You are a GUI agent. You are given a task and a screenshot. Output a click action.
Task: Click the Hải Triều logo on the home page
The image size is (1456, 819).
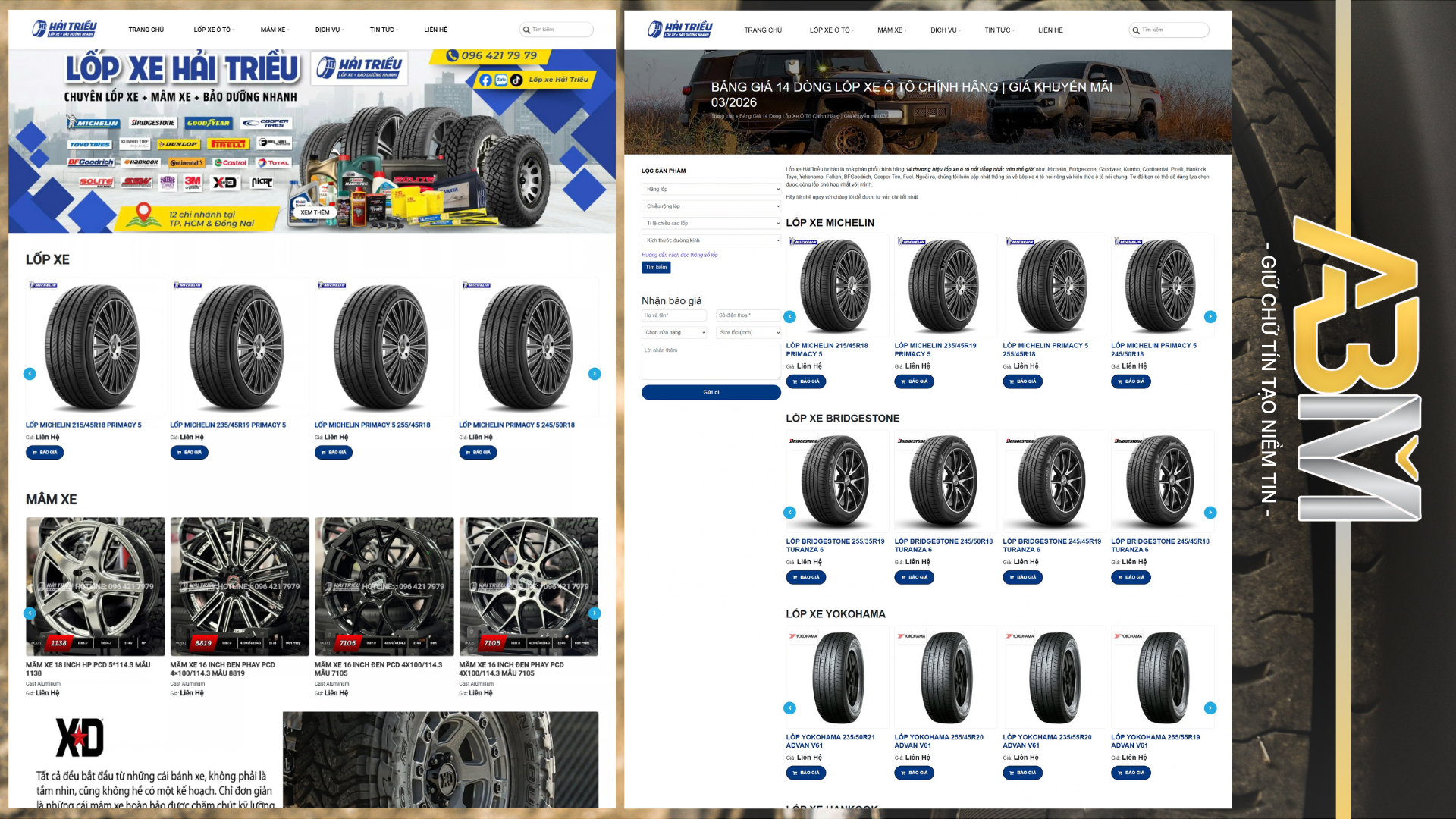64,29
